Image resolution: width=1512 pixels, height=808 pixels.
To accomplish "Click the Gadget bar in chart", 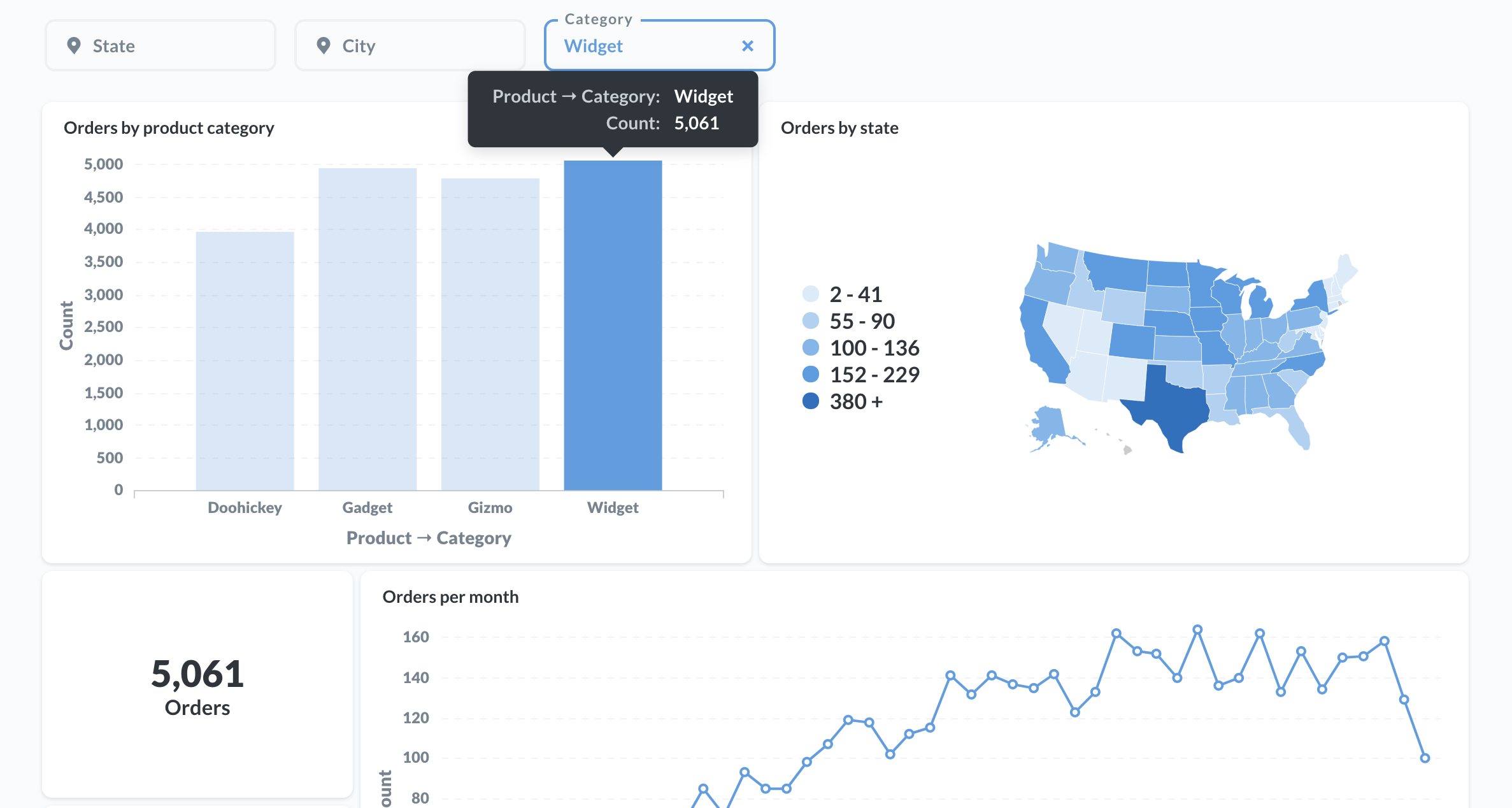I will [x=367, y=329].
